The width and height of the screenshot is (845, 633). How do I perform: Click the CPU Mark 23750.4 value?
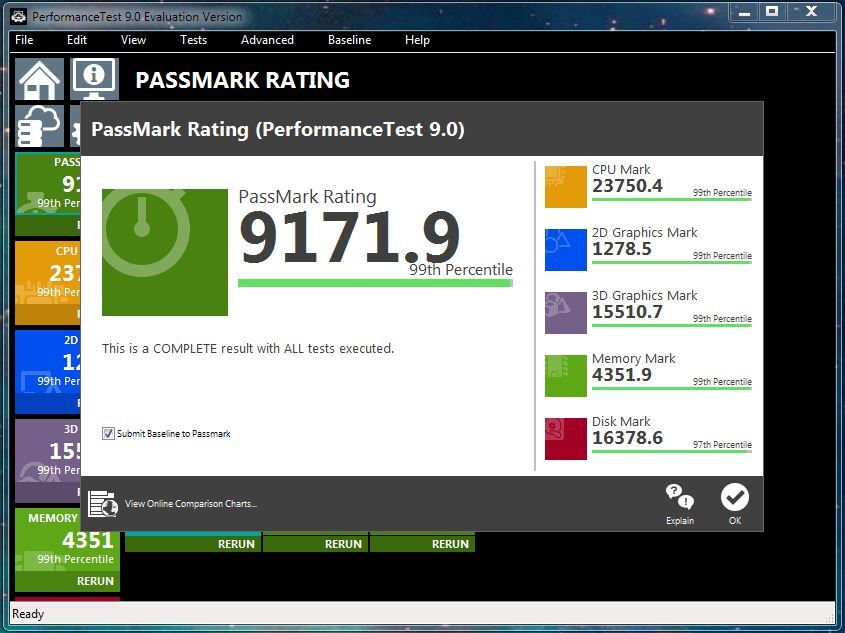click(x=627, y=186)
